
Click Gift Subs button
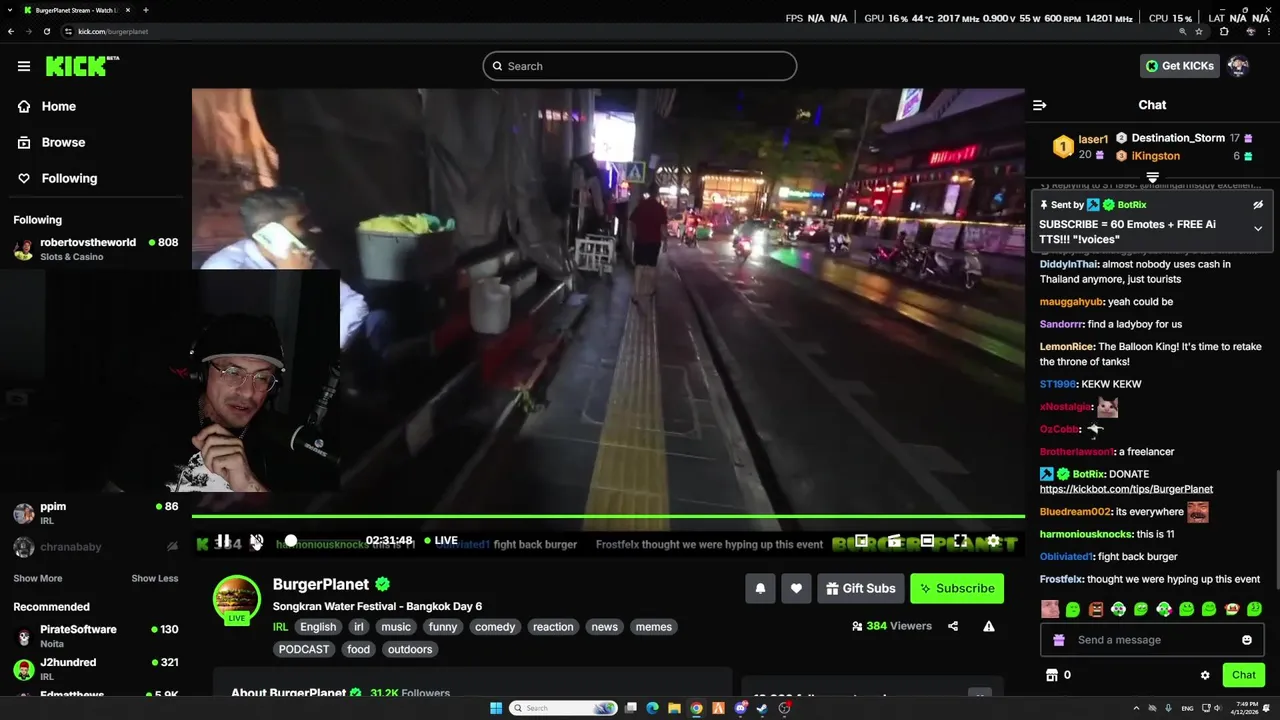coord(861,588)
